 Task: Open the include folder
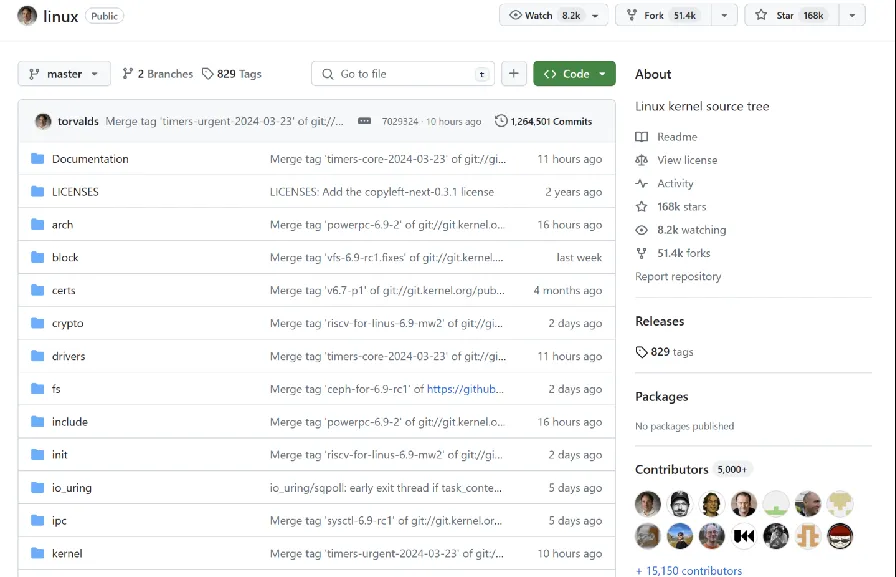pyautogui.click(x=70, y=422)
